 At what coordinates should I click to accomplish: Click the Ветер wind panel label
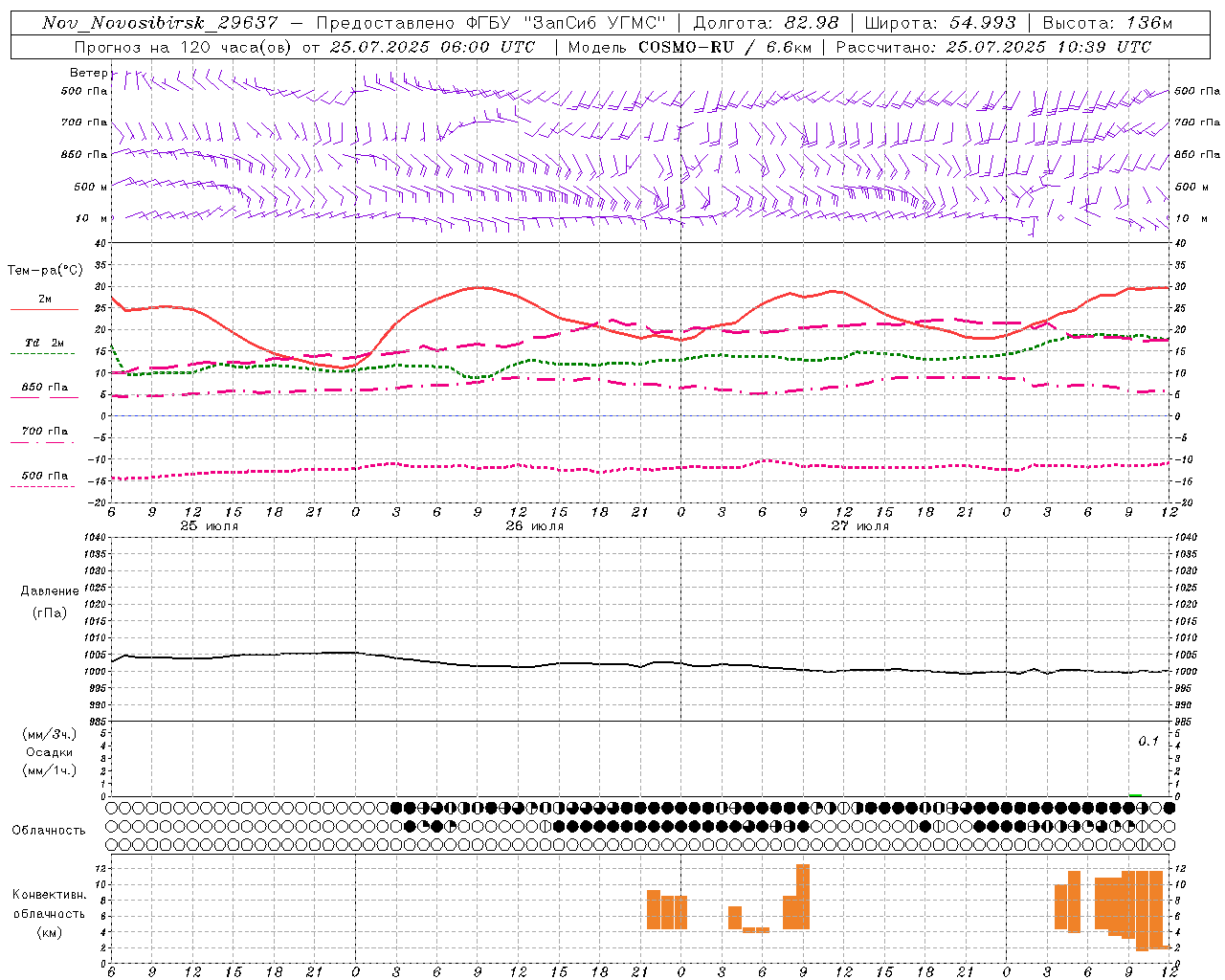click(89, 73)
